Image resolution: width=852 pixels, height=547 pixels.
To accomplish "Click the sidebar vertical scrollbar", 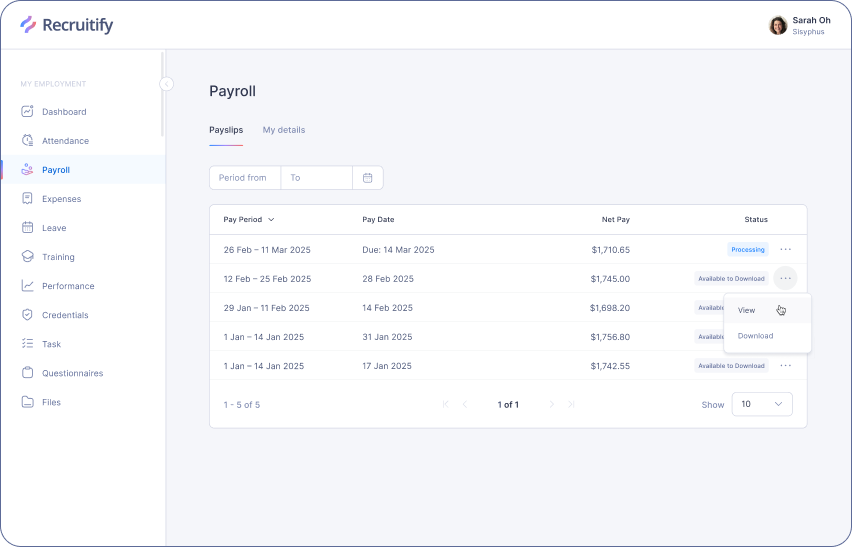I will tap(162, 93).
